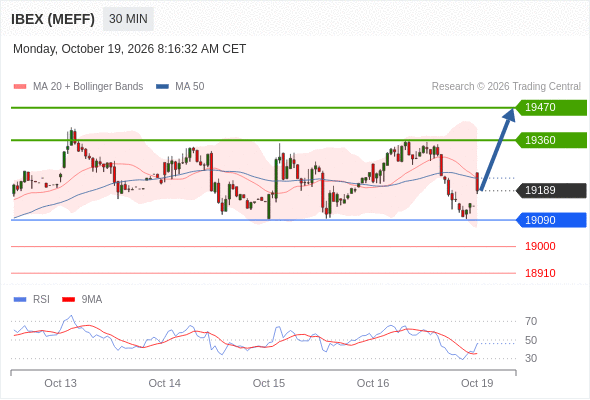590x400 pixels.
Task: Click the RSI legend label
Action: click(41, 300)
